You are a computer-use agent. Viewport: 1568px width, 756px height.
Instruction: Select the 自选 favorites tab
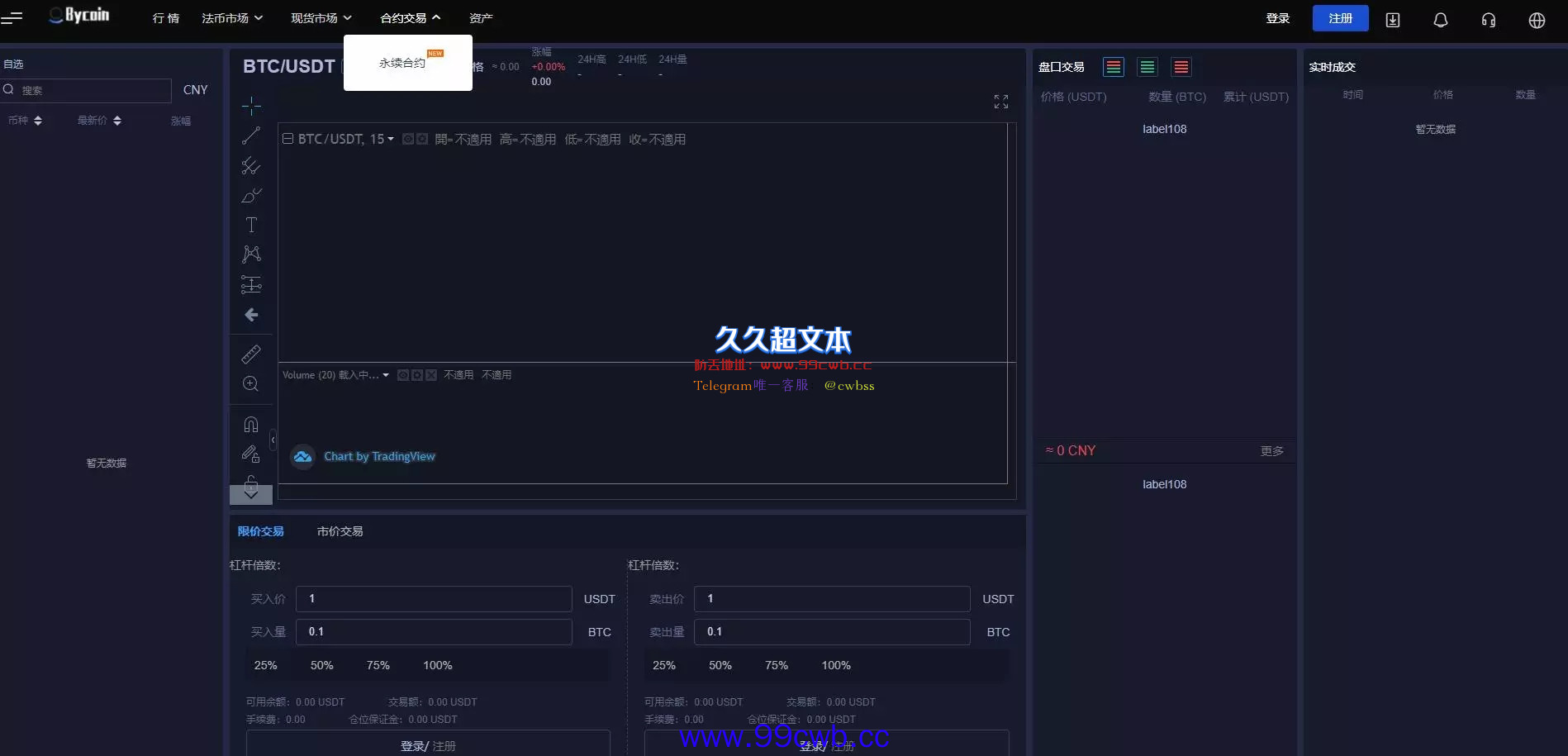13,64
